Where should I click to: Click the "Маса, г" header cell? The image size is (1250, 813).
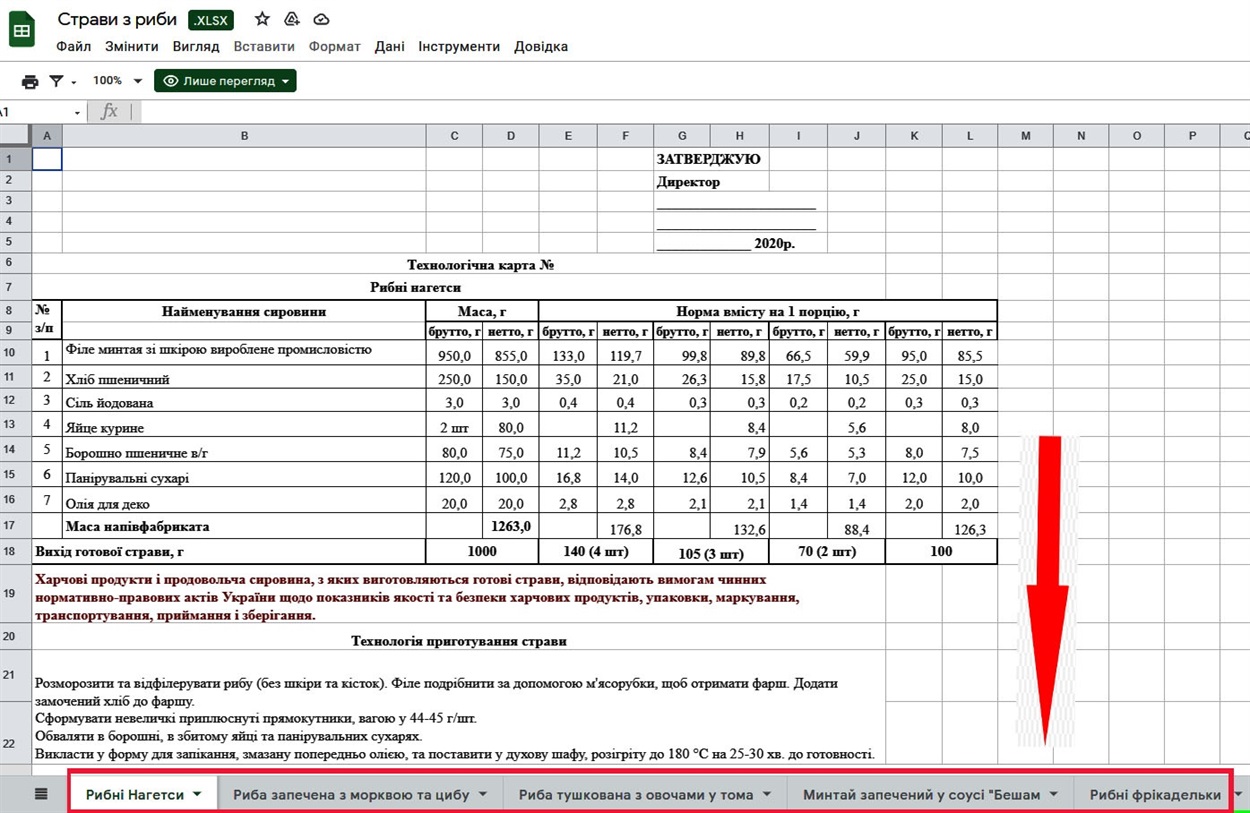[482, 311]
